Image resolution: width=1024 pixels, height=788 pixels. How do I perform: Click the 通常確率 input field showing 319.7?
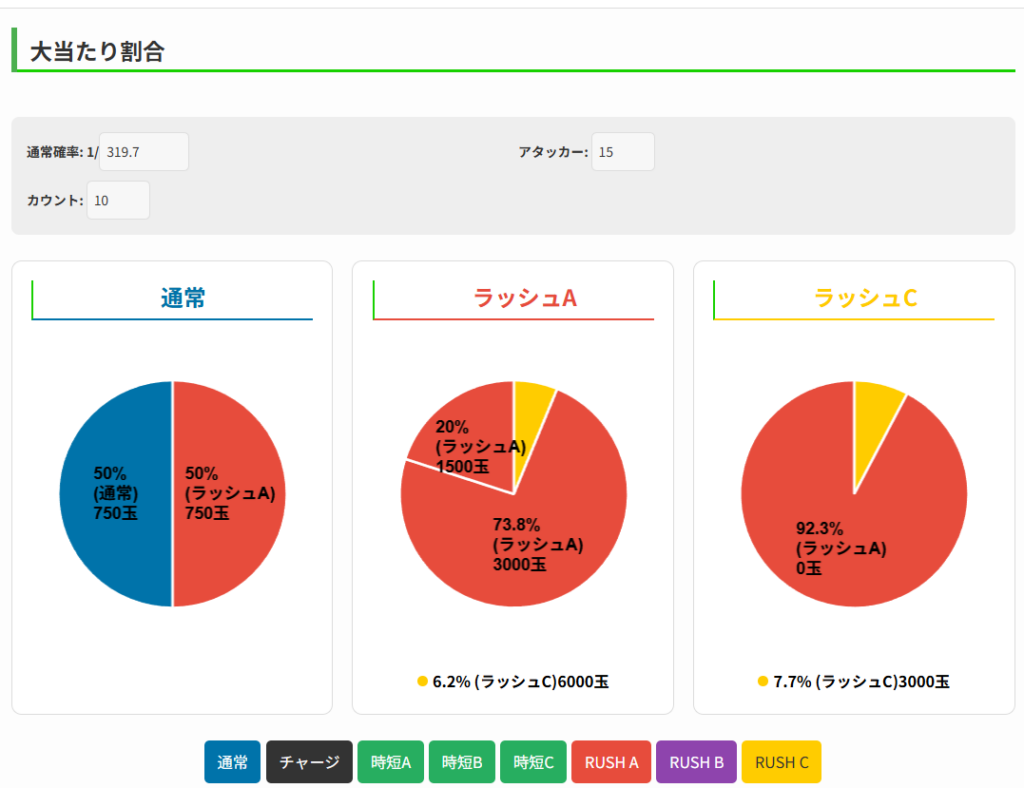[x=143, y=152]
